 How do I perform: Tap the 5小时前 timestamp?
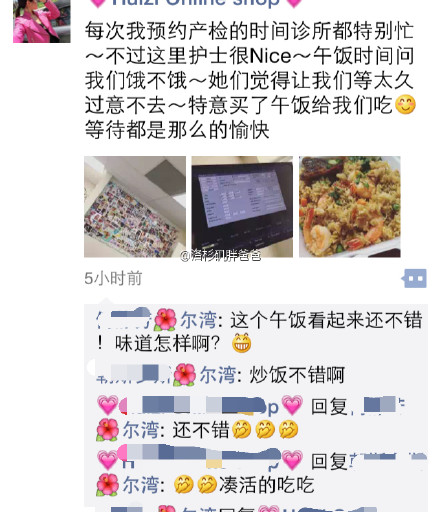pos(113,278)
